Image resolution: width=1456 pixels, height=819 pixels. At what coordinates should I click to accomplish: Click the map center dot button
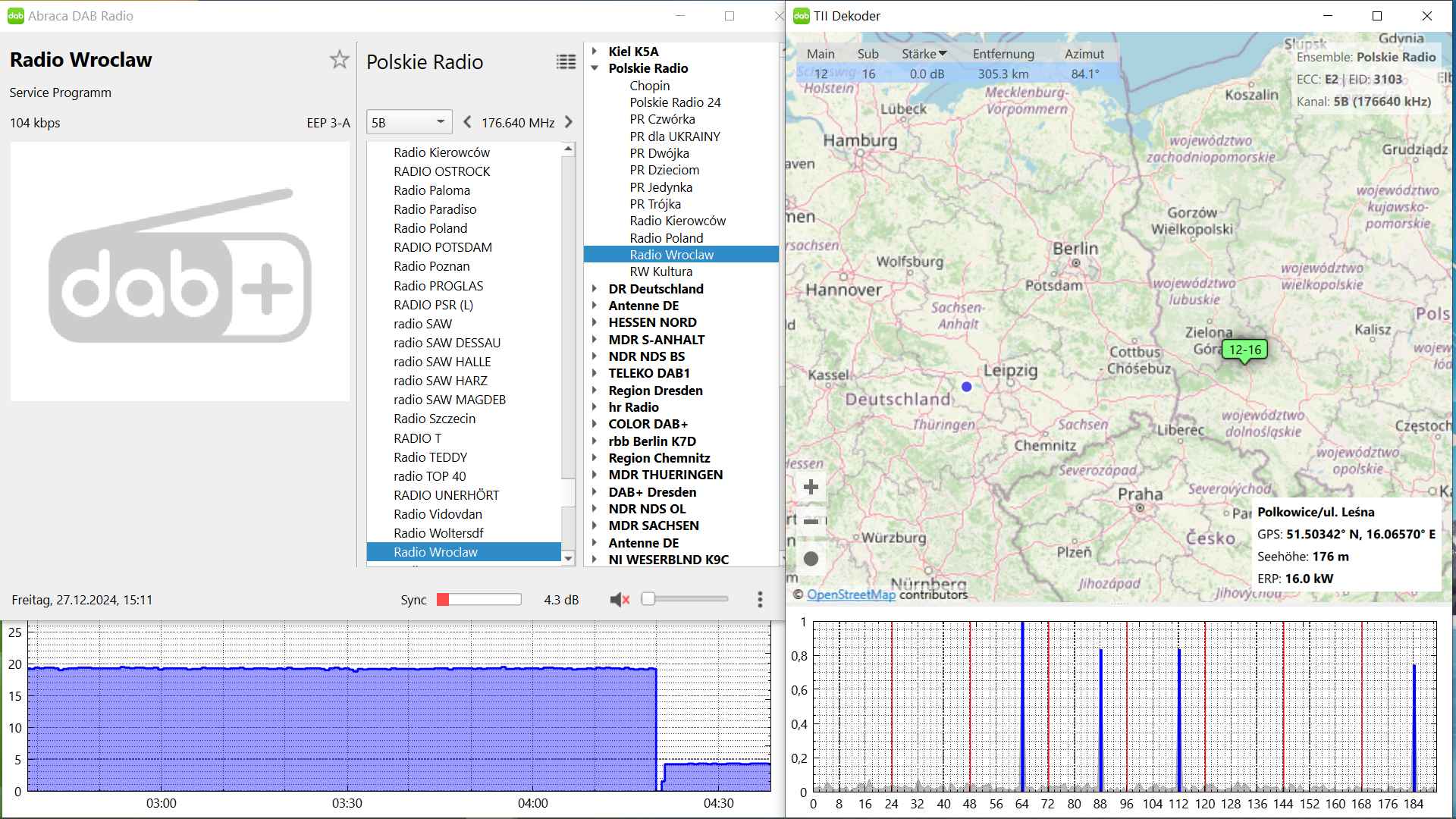pyautogui.click(x=811, y=559)
